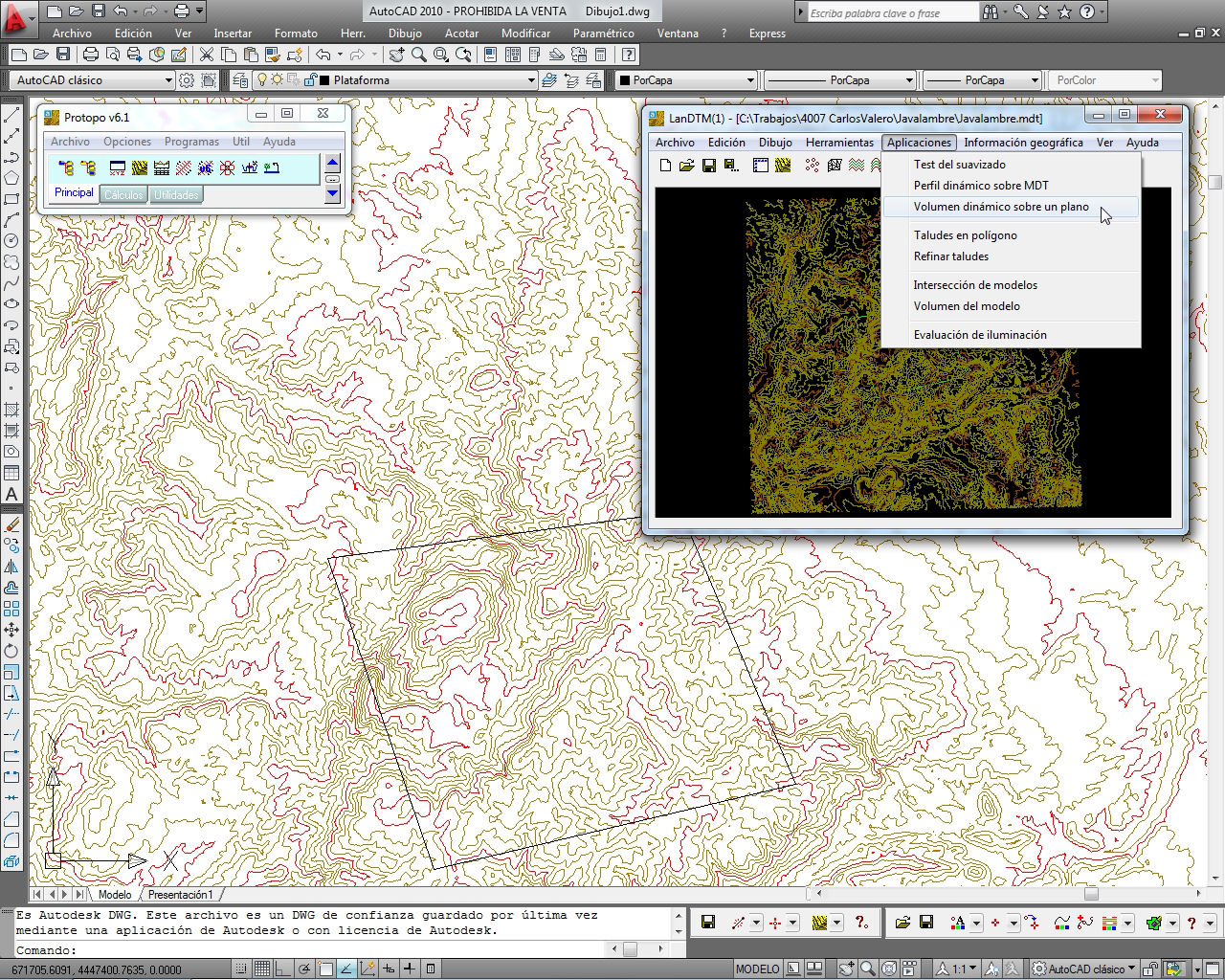Select 'Taludes en polígono' entry
The width and height of the screenshot is (1225, 980).
965,235
